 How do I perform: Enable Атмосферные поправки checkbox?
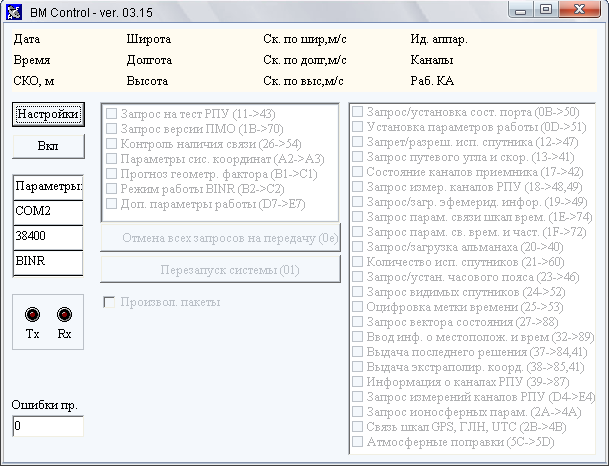(x=358, y=440)
